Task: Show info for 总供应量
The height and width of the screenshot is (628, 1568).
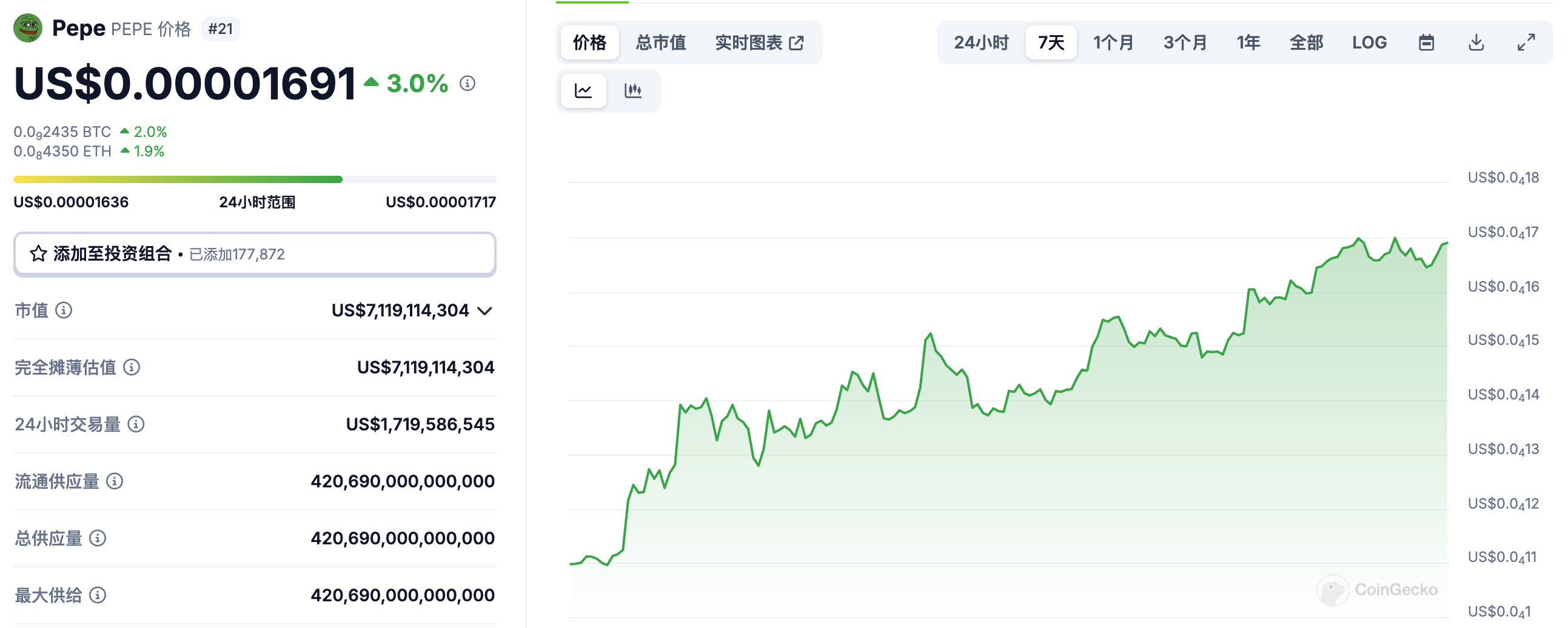Action: click(x=98, y=538)
